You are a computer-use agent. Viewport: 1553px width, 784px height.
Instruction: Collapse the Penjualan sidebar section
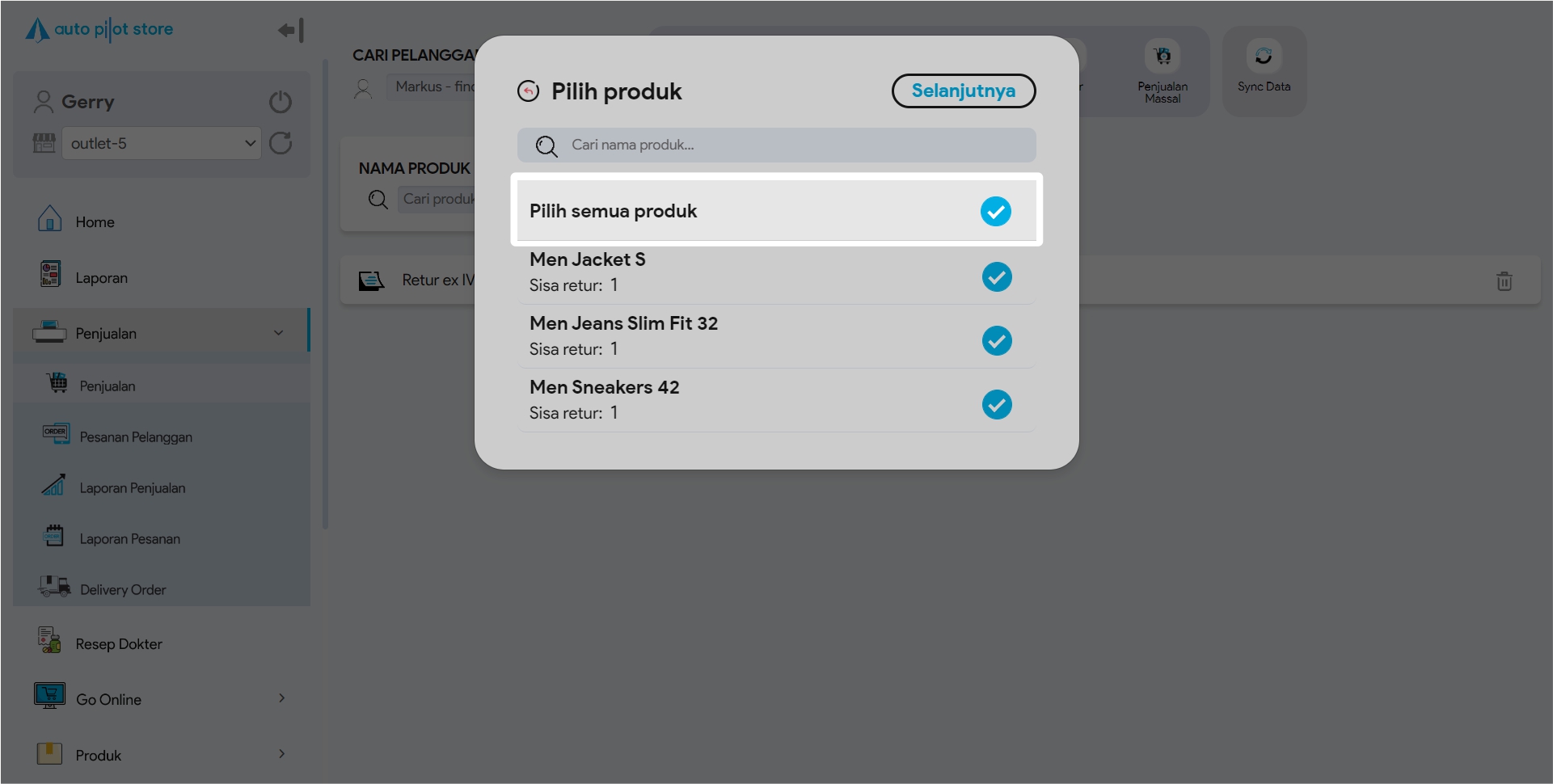click(278, 333)
